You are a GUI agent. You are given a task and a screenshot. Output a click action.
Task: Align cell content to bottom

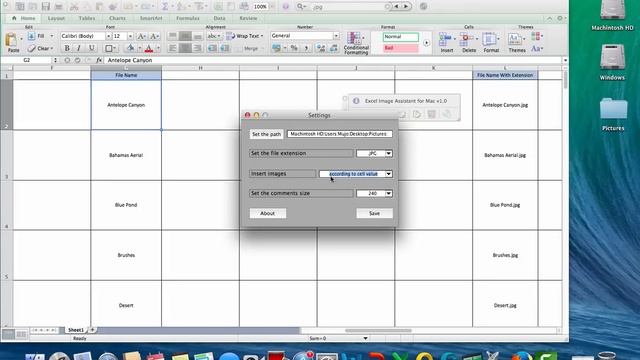click(x=198, y=36)
